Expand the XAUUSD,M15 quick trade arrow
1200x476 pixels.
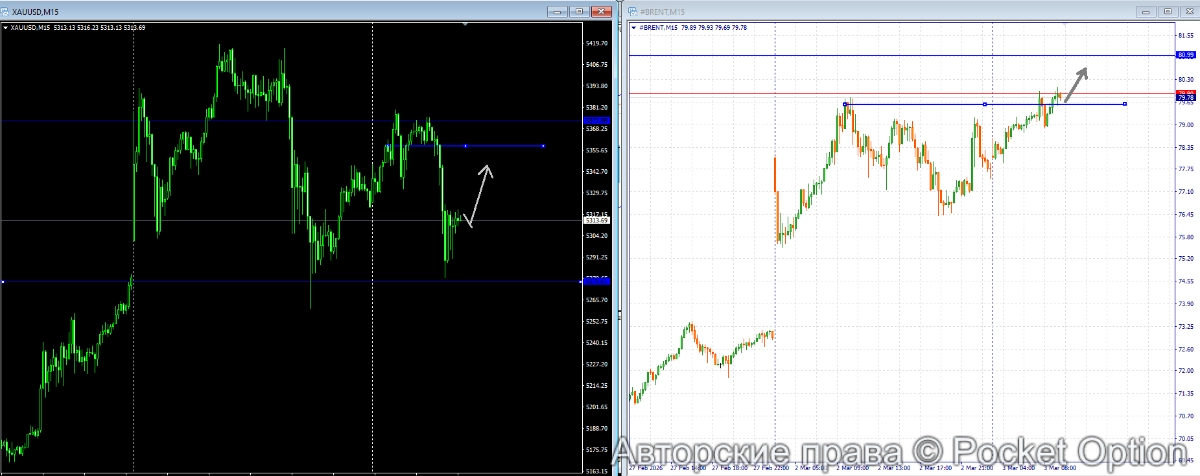[x=5, y=28]
